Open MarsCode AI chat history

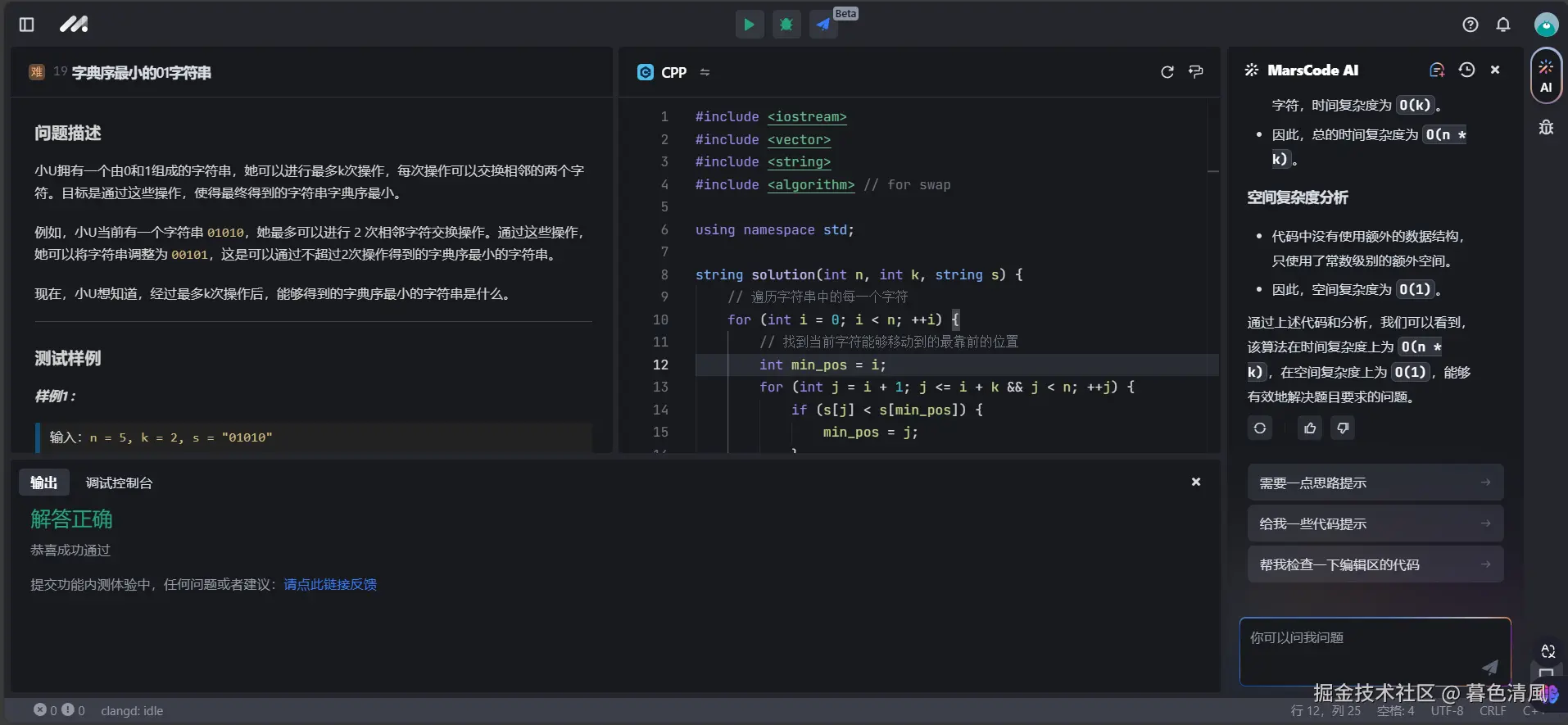pos(1466,70)
